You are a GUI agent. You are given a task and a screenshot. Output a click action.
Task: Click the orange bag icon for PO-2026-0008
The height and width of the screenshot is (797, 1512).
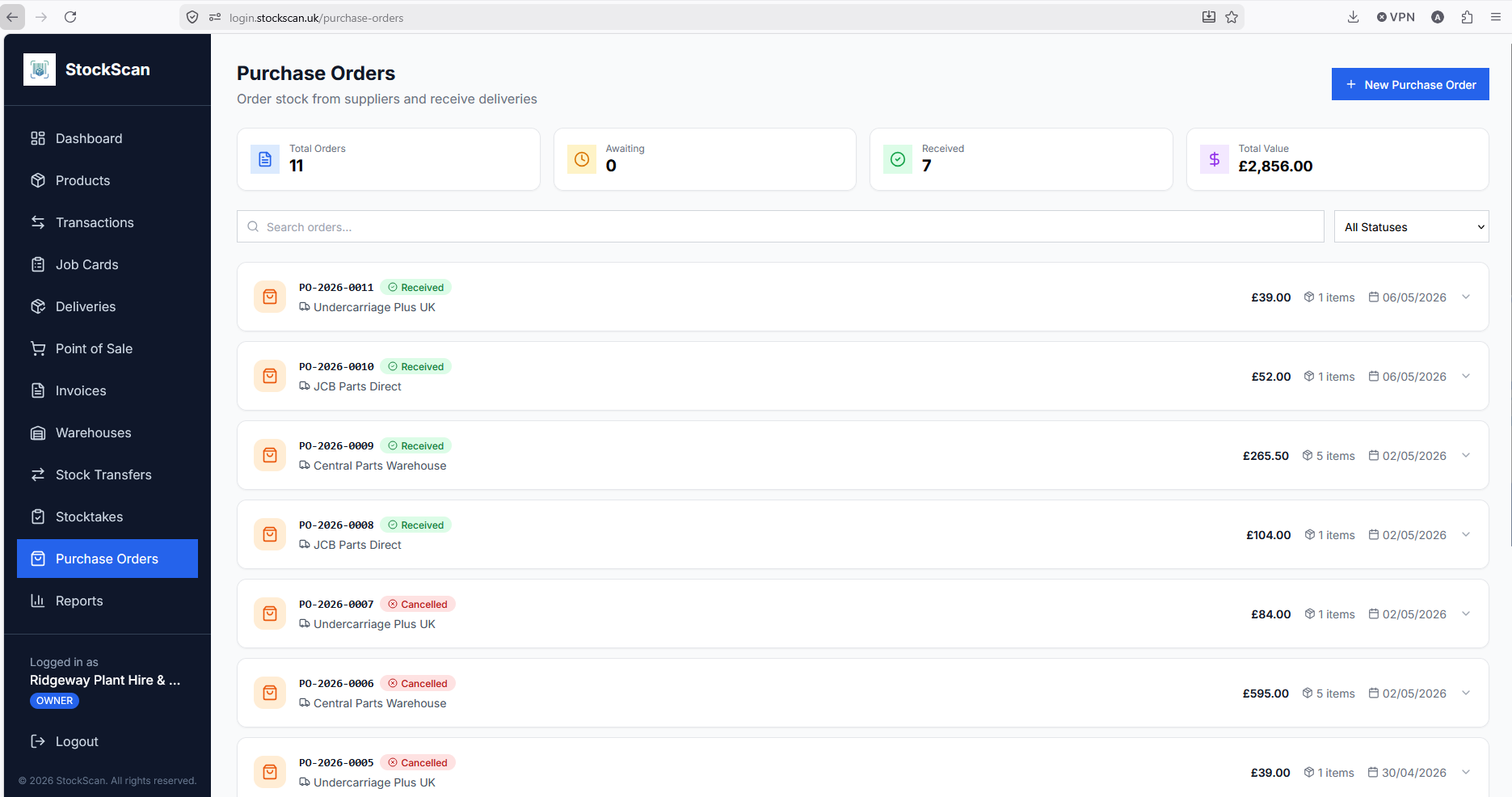[x=270, y=534]
